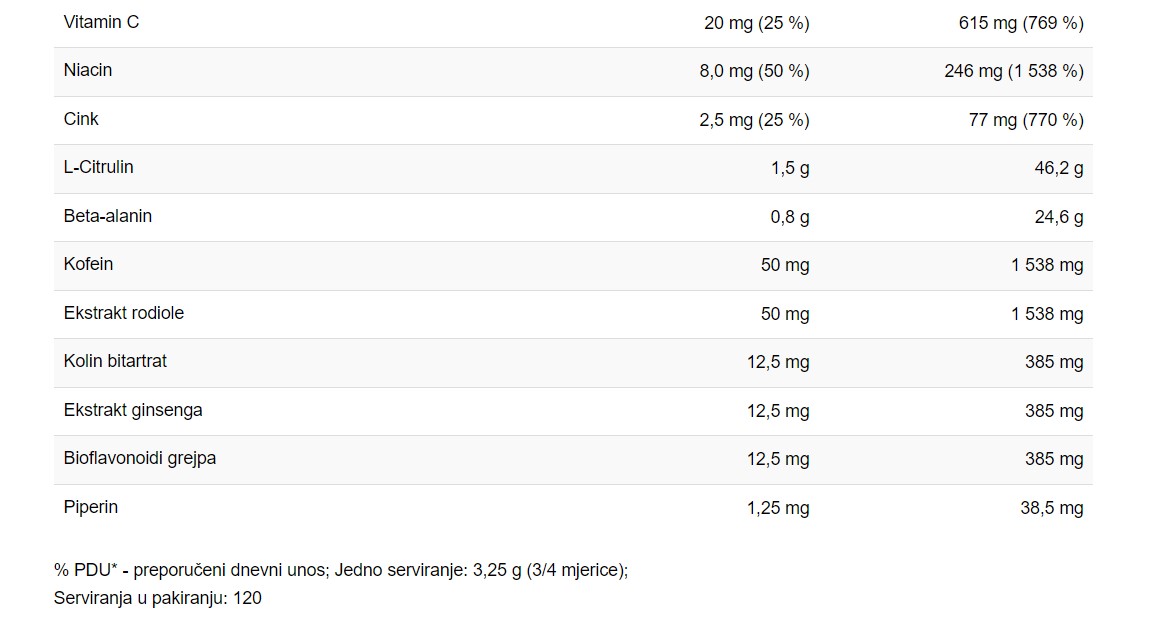The image size is (1150, 618).
Task: Click the 1,25 mg Piperin serving value
Action: [778, 508]
